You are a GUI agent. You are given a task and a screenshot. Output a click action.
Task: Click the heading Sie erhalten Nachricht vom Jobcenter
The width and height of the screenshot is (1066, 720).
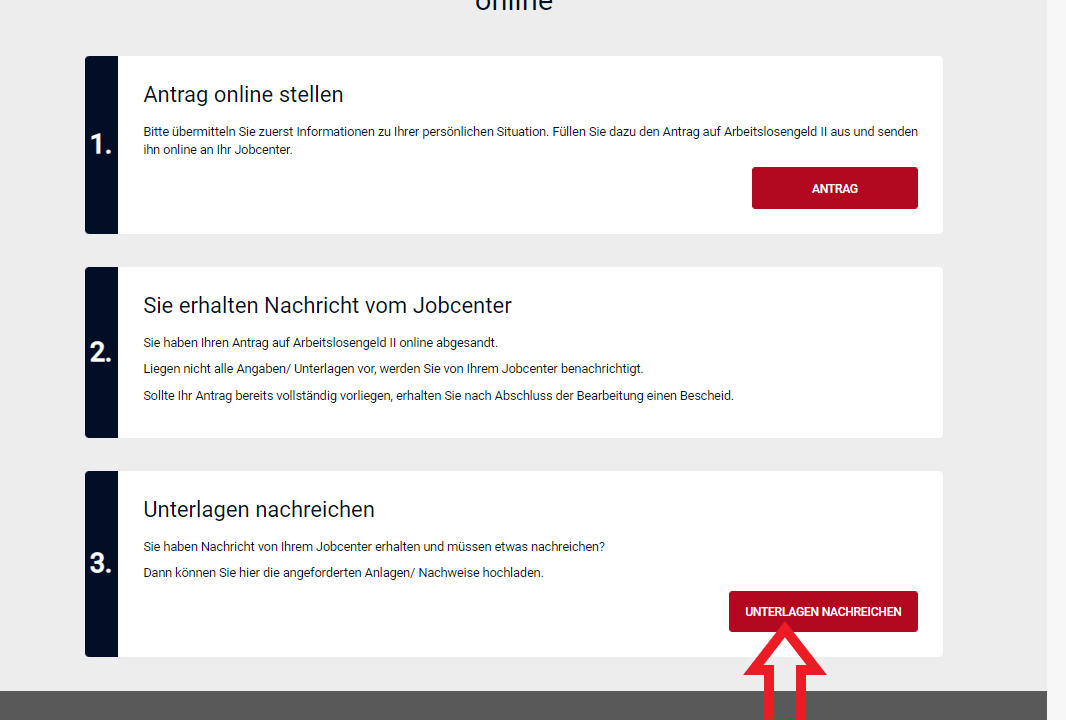coord(326,305)
